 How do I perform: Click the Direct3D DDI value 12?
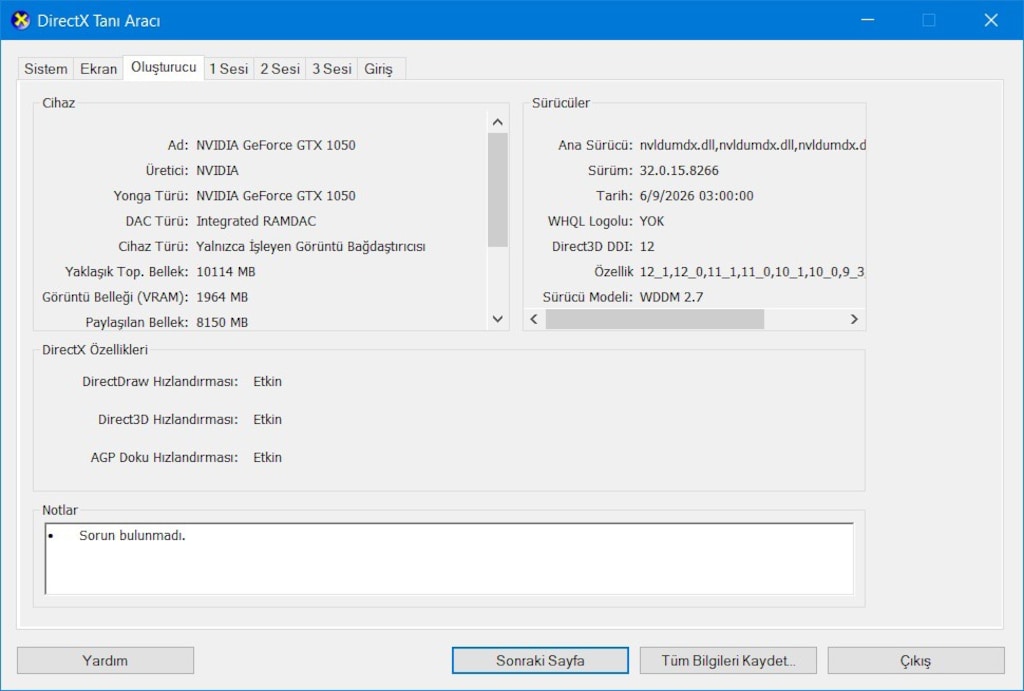647,246
